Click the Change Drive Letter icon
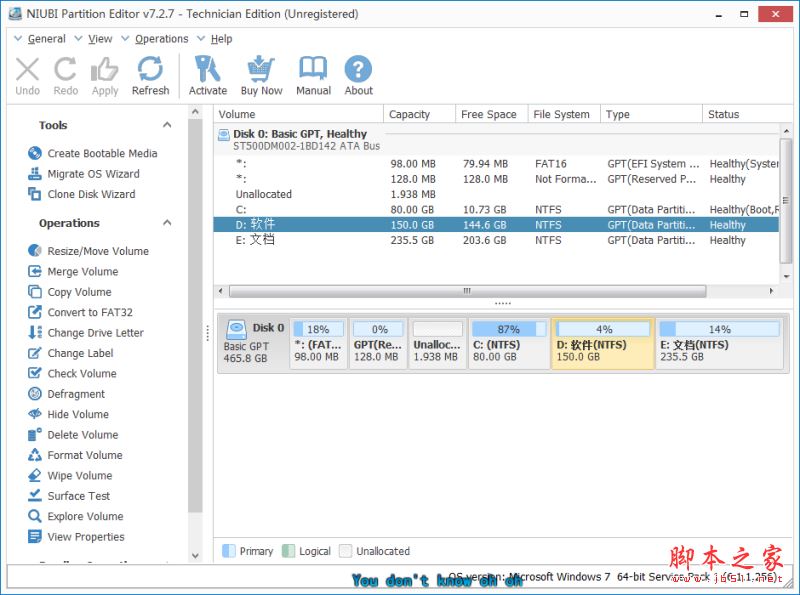The image size is (800, 595). [35, 332]
